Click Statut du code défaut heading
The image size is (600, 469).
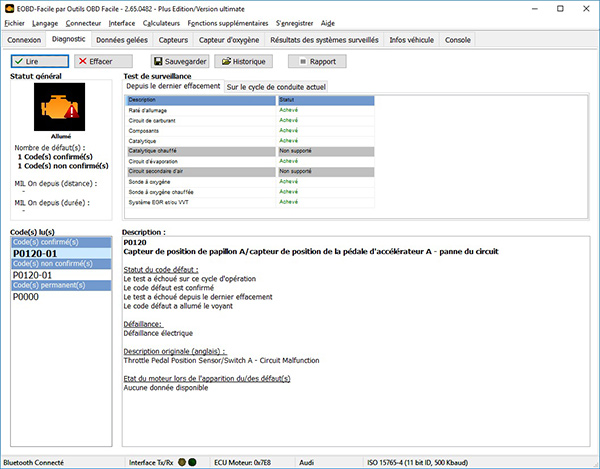pos(161,269)
